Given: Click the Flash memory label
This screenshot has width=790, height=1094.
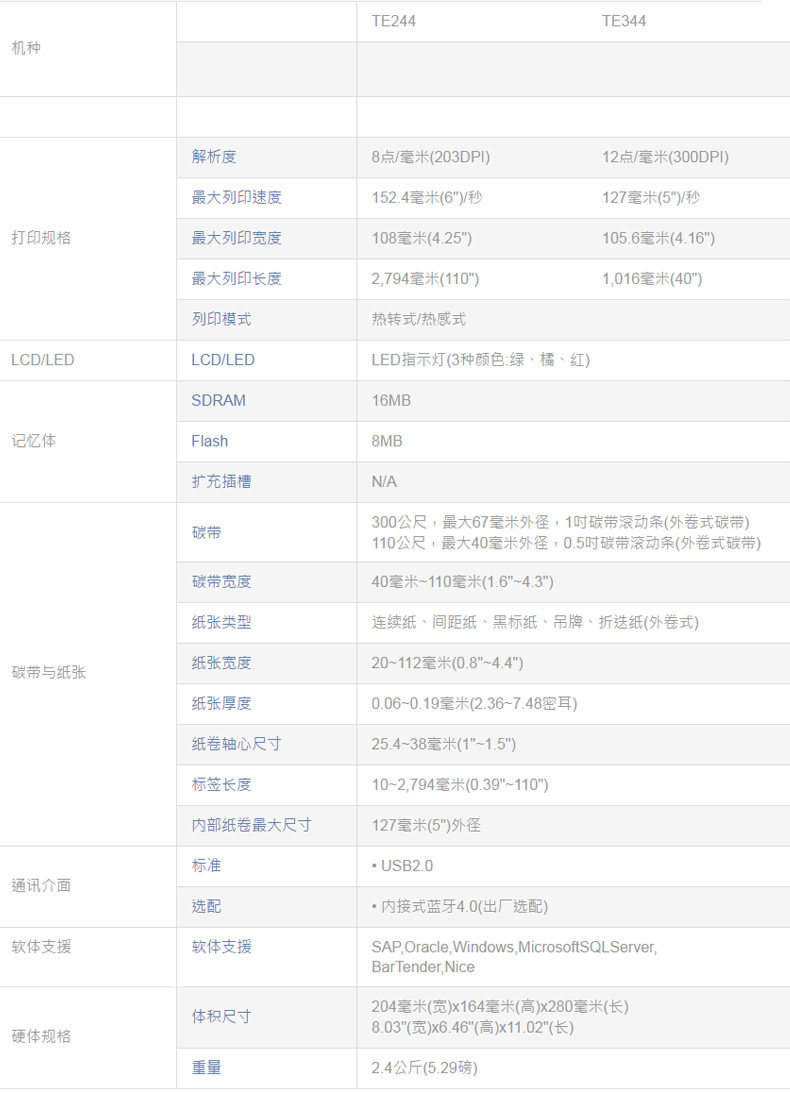Looking at the screenshot, I should point(209,441).
